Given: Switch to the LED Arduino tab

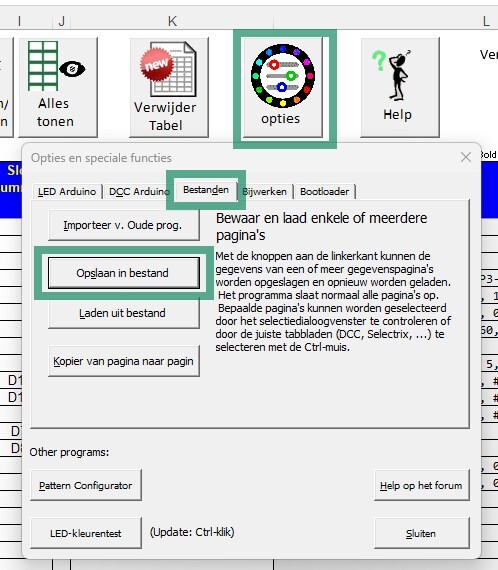Looking at the screenshot, I should tap(67, 192).
